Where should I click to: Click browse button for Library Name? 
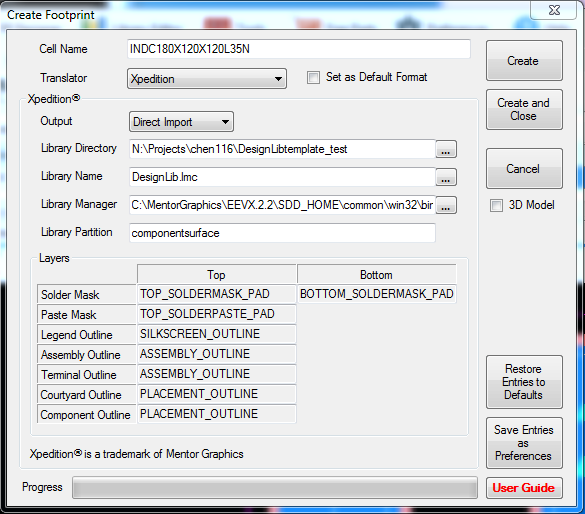[446, 177]
